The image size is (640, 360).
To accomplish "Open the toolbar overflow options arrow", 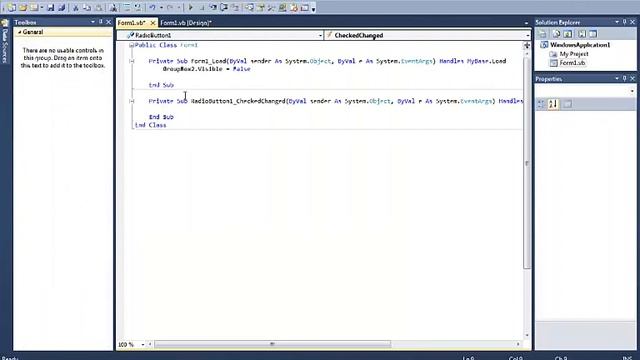I will pos(313,9).
